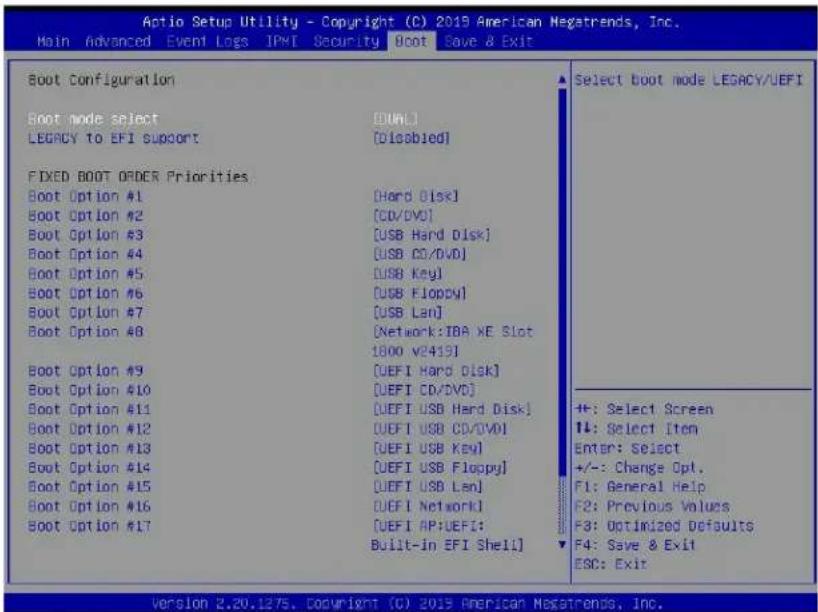Click the F3: Optimized Defaults hint
818x612 pixels.
coord(664,526)
